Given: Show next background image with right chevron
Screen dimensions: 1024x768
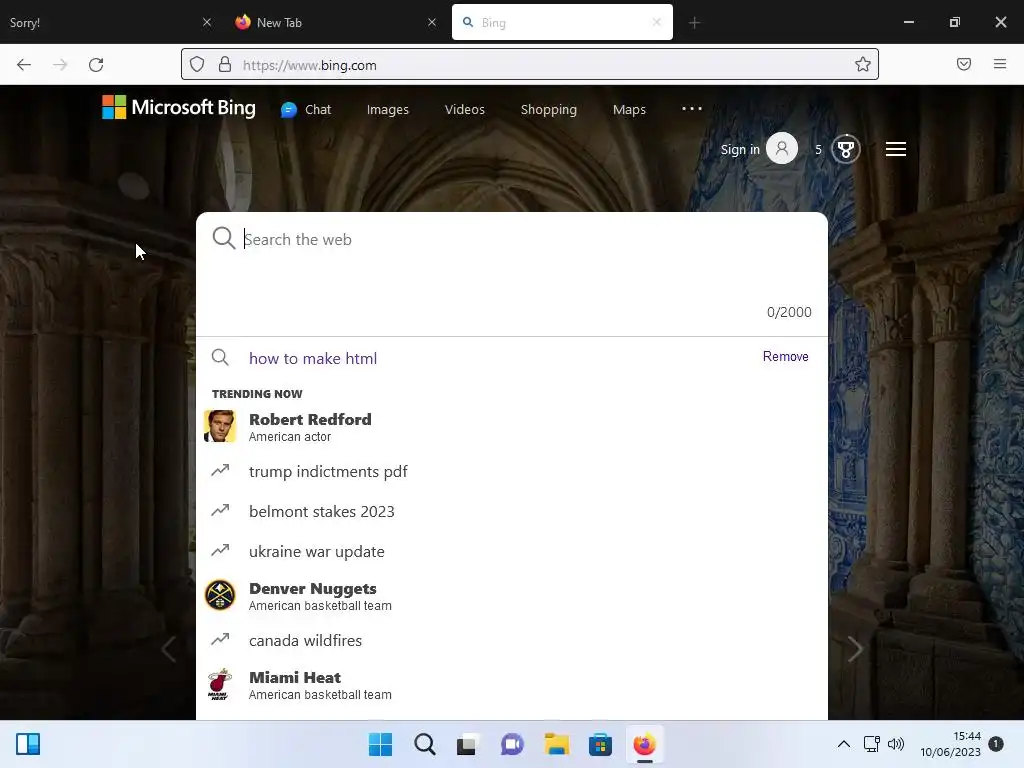Looking at the screenshot, I should 856,648.
